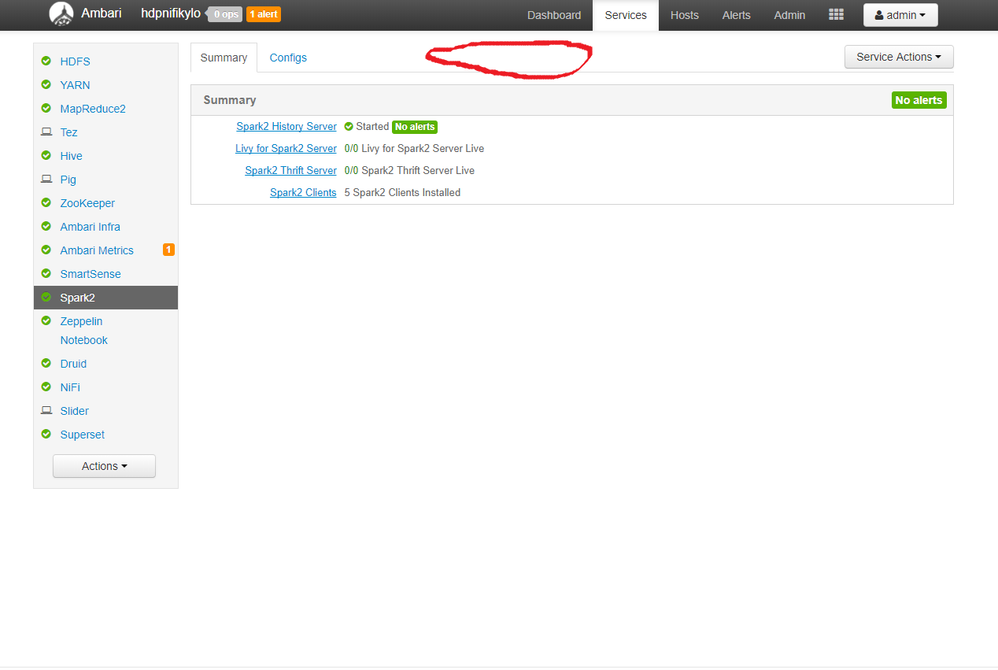Click "0/0 Livy for Spark2 Server Live" text
The width and height of the screenshot is (998, 670).
(414, 148)
